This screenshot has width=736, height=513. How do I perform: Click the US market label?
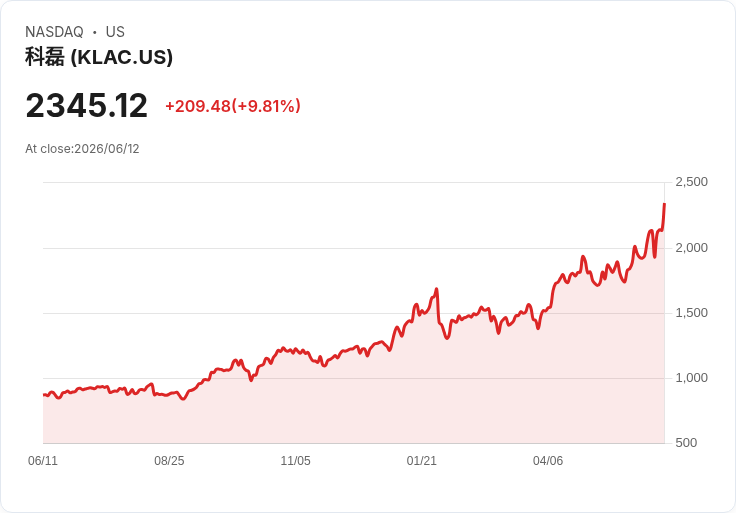point(115,32)
